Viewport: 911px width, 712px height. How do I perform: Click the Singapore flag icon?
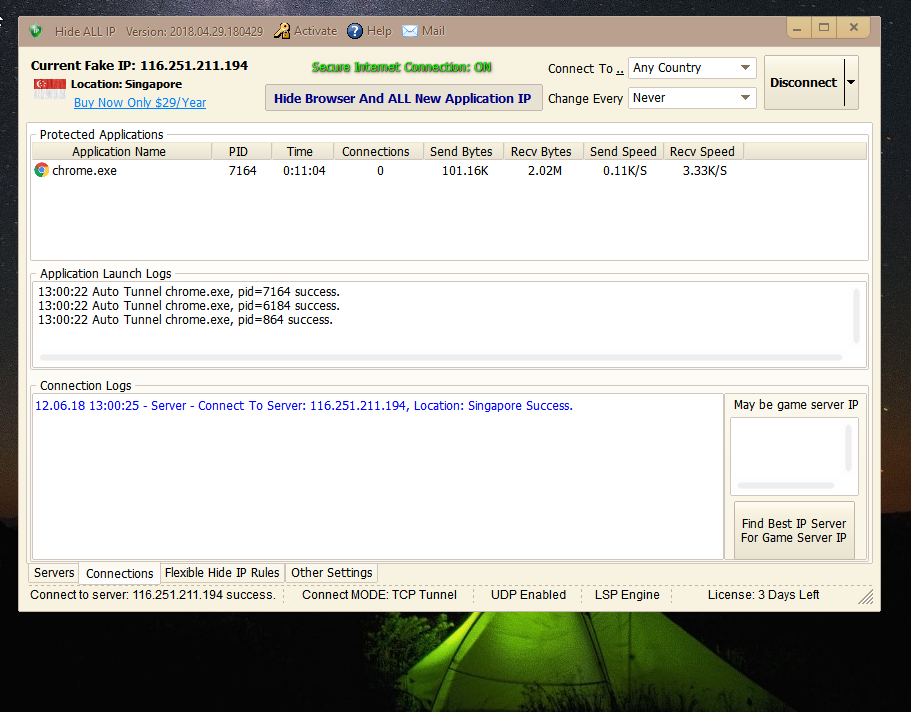[49, 88]
